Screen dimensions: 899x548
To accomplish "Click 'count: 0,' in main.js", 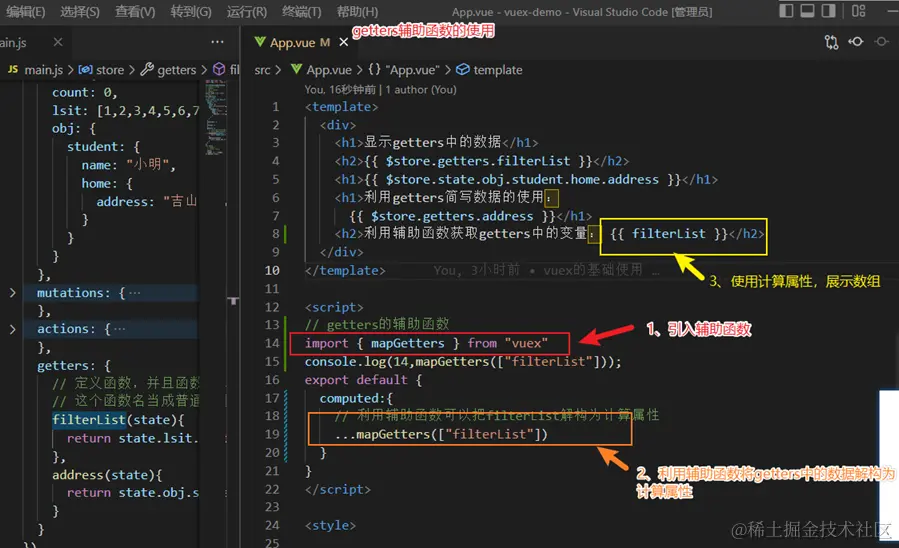I will tap(85, 92).
